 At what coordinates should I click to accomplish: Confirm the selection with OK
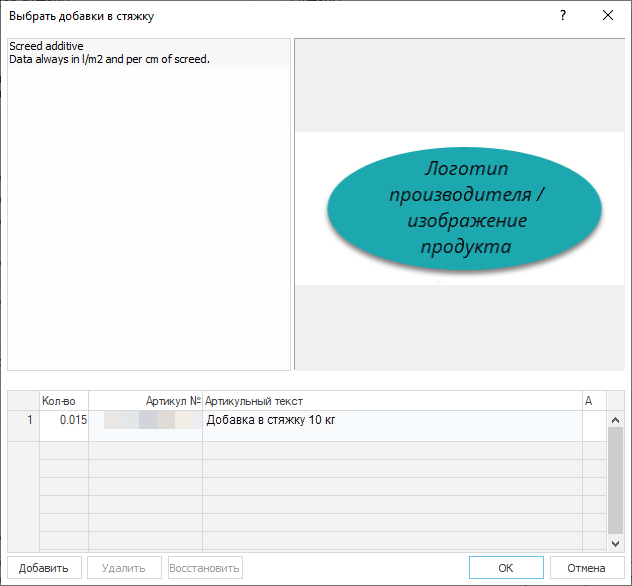tap(506, 568)
